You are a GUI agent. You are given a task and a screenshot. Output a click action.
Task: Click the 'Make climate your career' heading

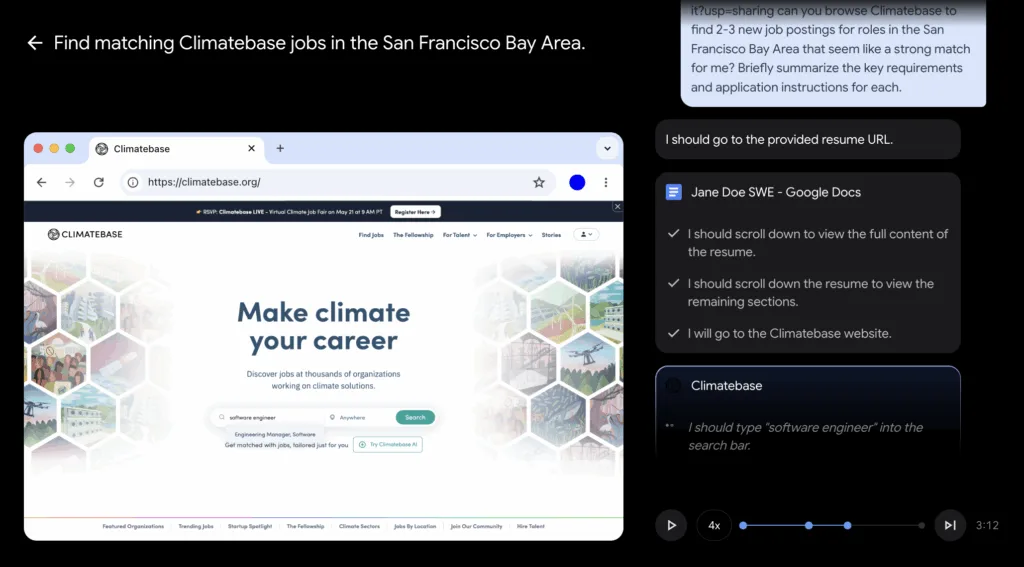coord(323,327)
